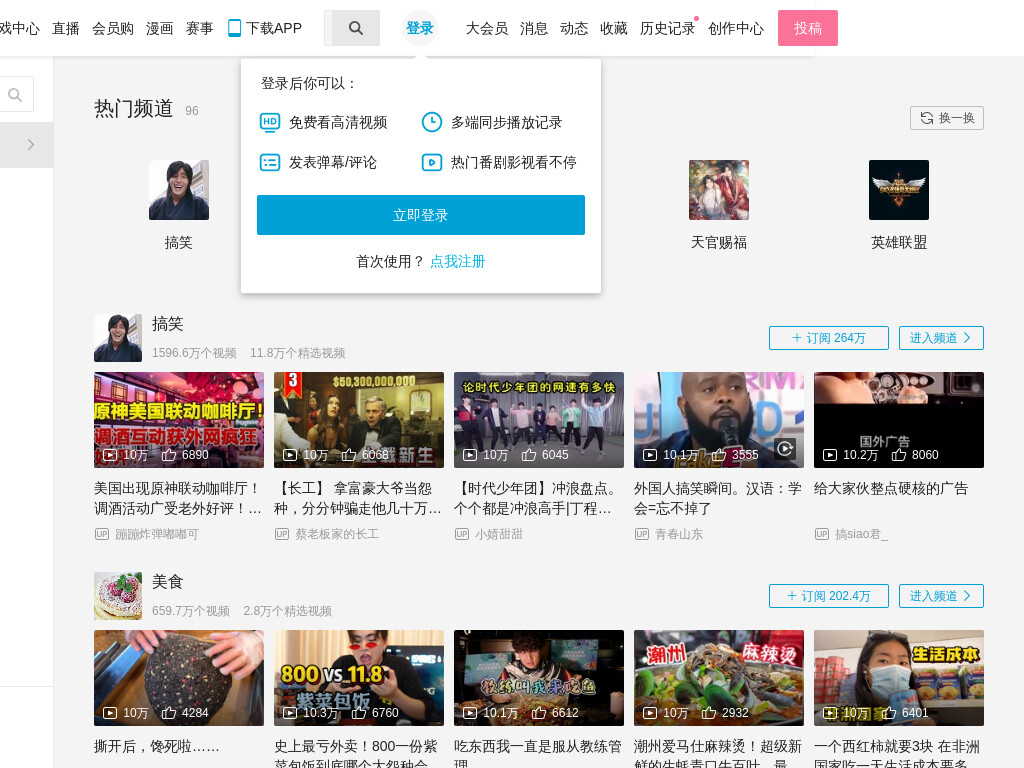Screen dimensions: 1024x768
Task: Click UP icon beside 搞siao君_
Action: [822, 534]
